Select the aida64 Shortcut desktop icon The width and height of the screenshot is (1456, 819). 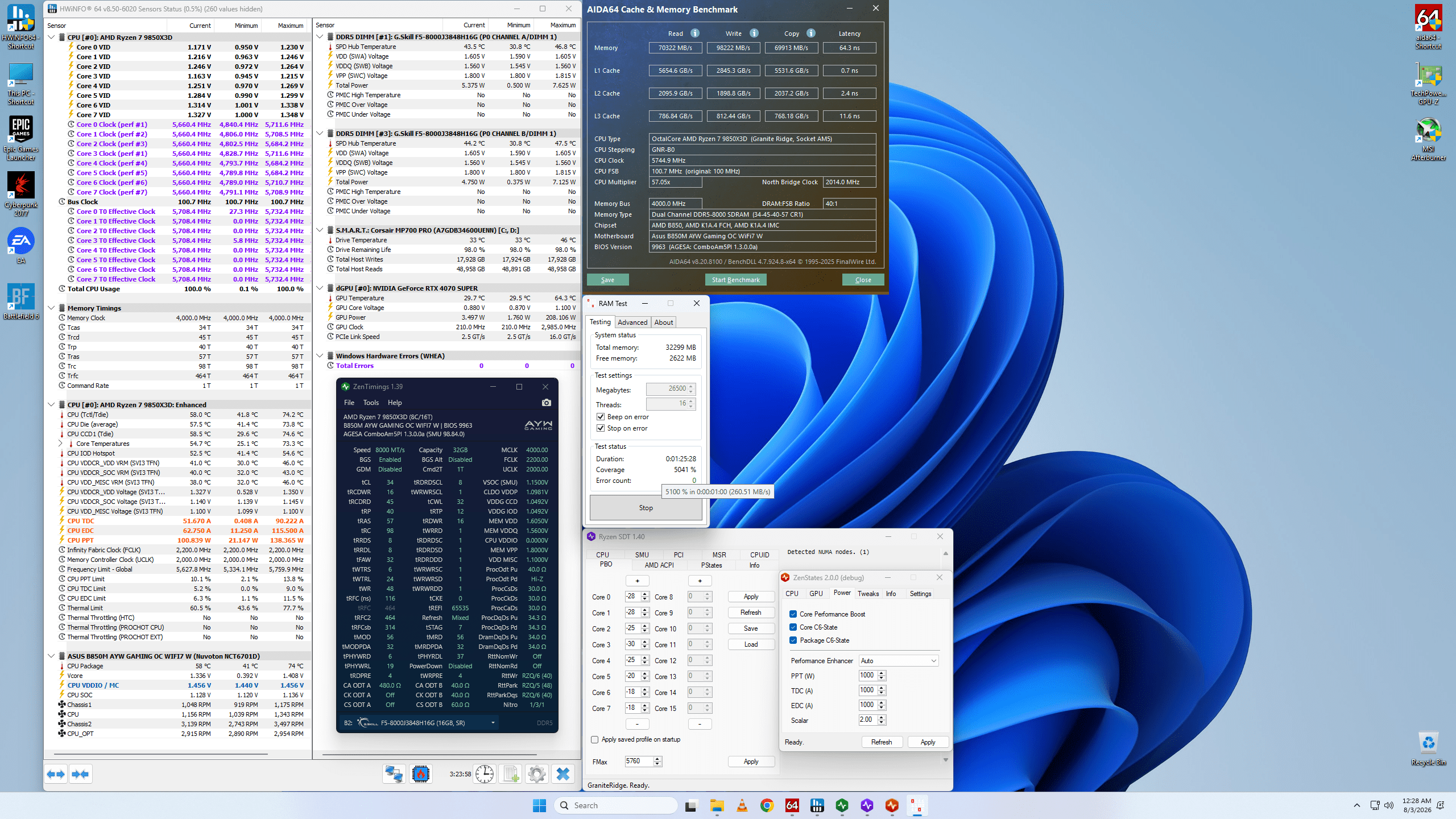(1428, 27)
